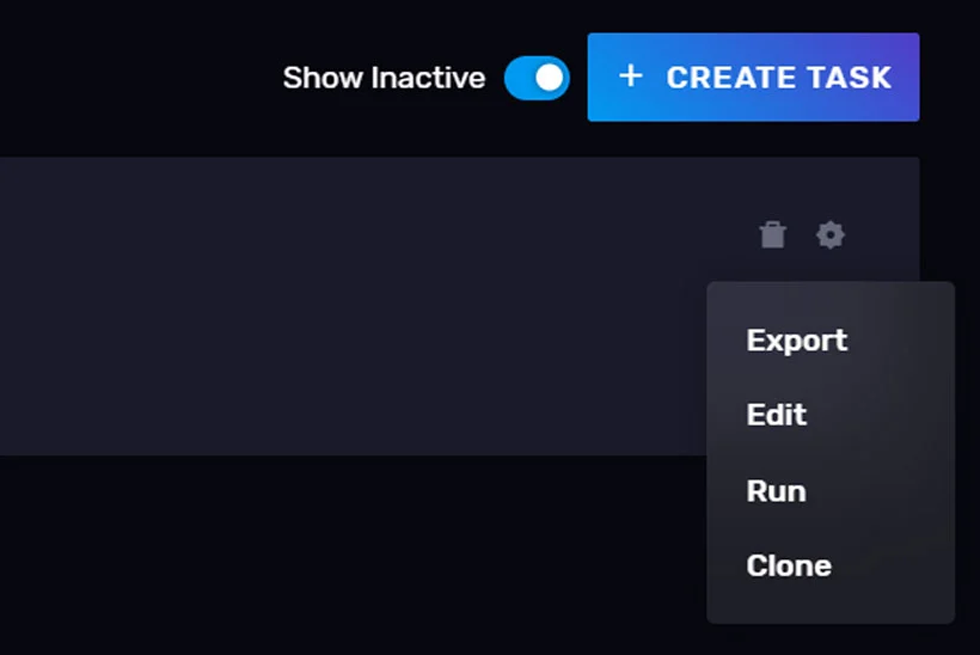This screenshot has width=980, height=655.
Task: Flip the blue Show Inactive toggle
Action: [536, 77]
